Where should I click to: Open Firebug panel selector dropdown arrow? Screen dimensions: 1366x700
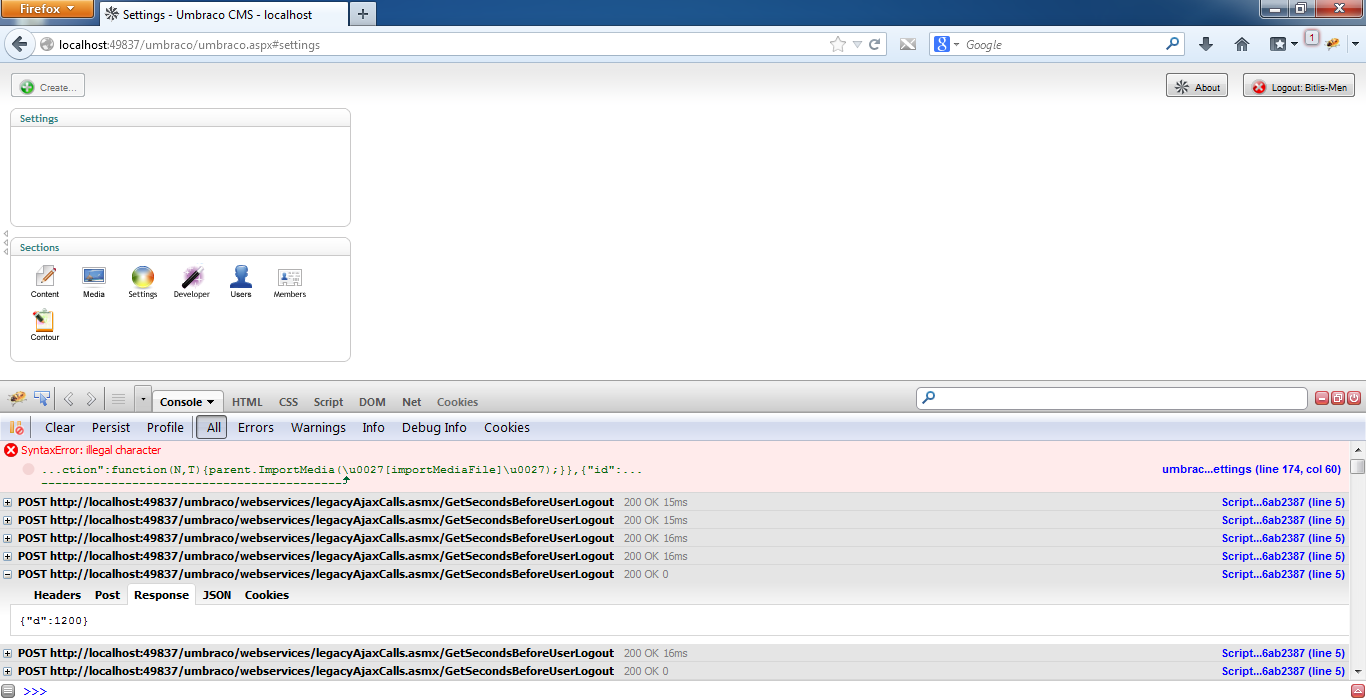[x=143, y=400]
